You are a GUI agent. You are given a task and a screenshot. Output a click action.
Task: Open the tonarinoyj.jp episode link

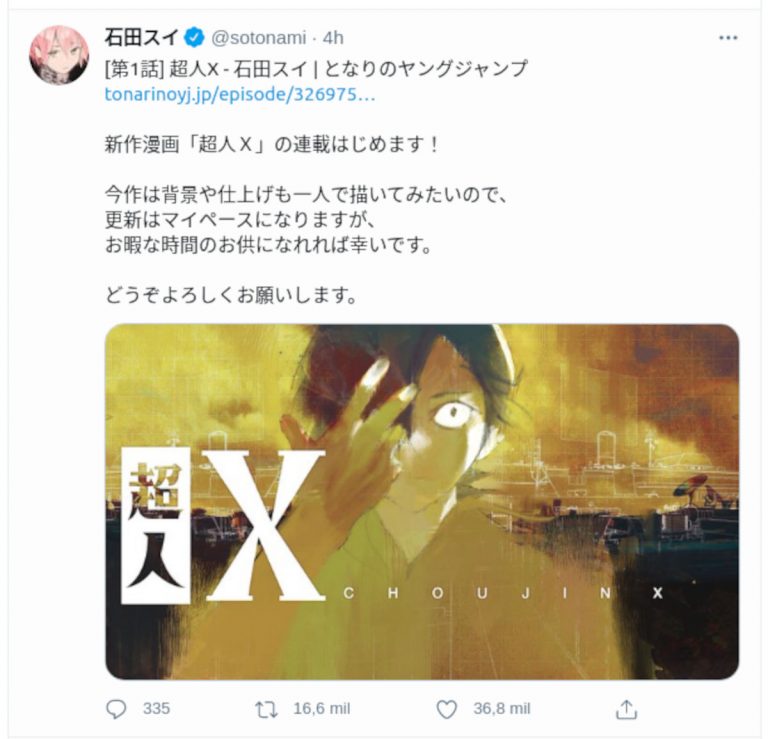click(240, 94)
